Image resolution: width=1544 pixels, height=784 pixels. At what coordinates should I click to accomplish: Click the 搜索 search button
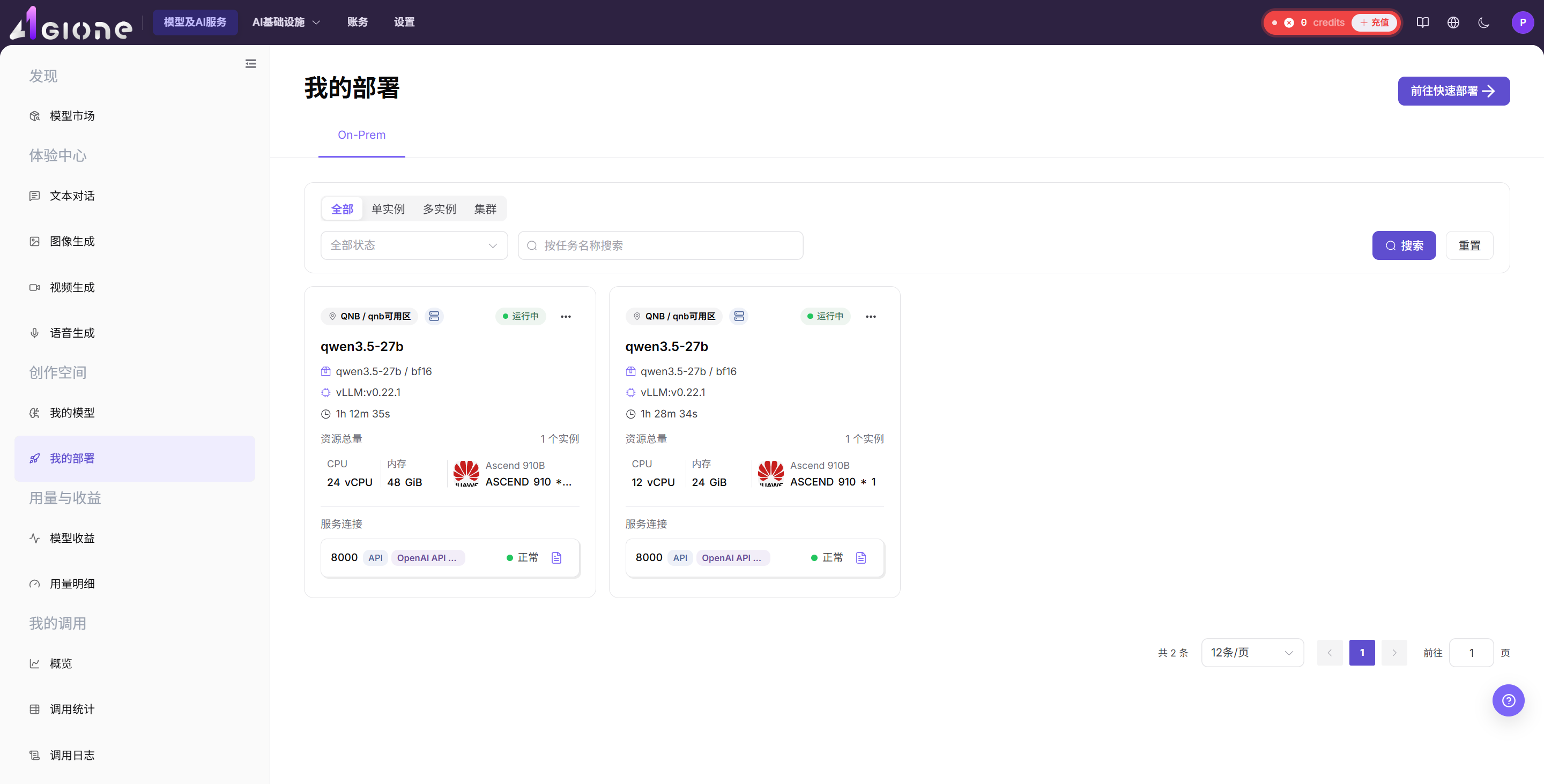(1404, 245)
